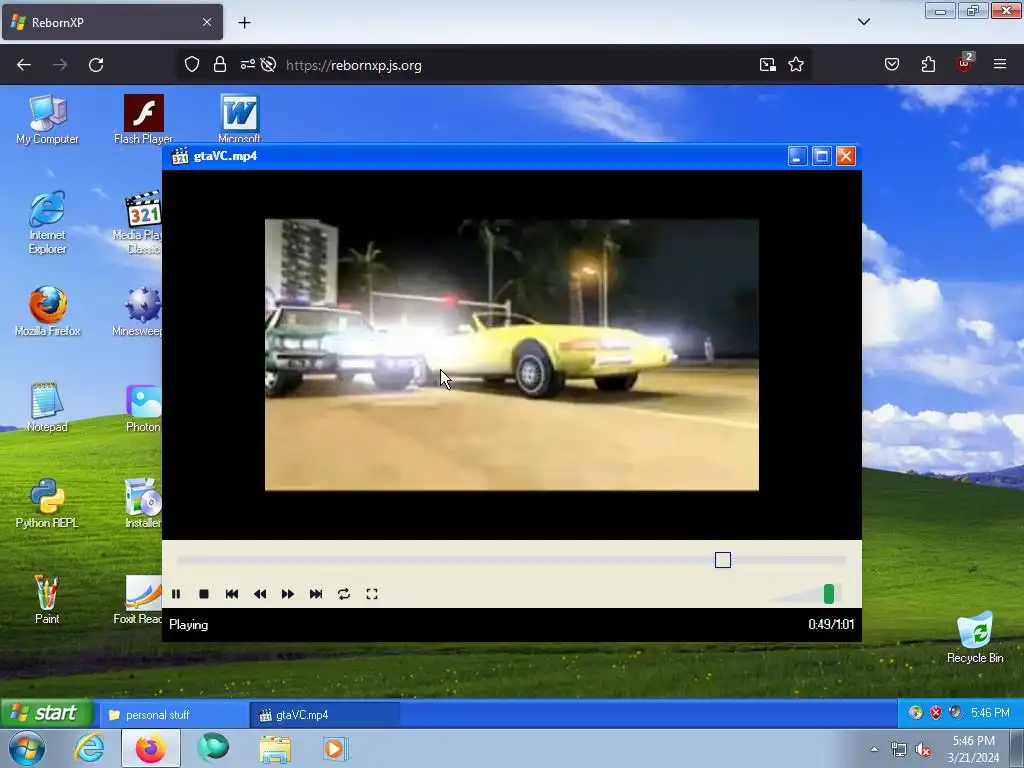Switch to personal stuff taskbar window
Image resolution: width=1024 pixels, height=768 pixels.
click(173, 714)
